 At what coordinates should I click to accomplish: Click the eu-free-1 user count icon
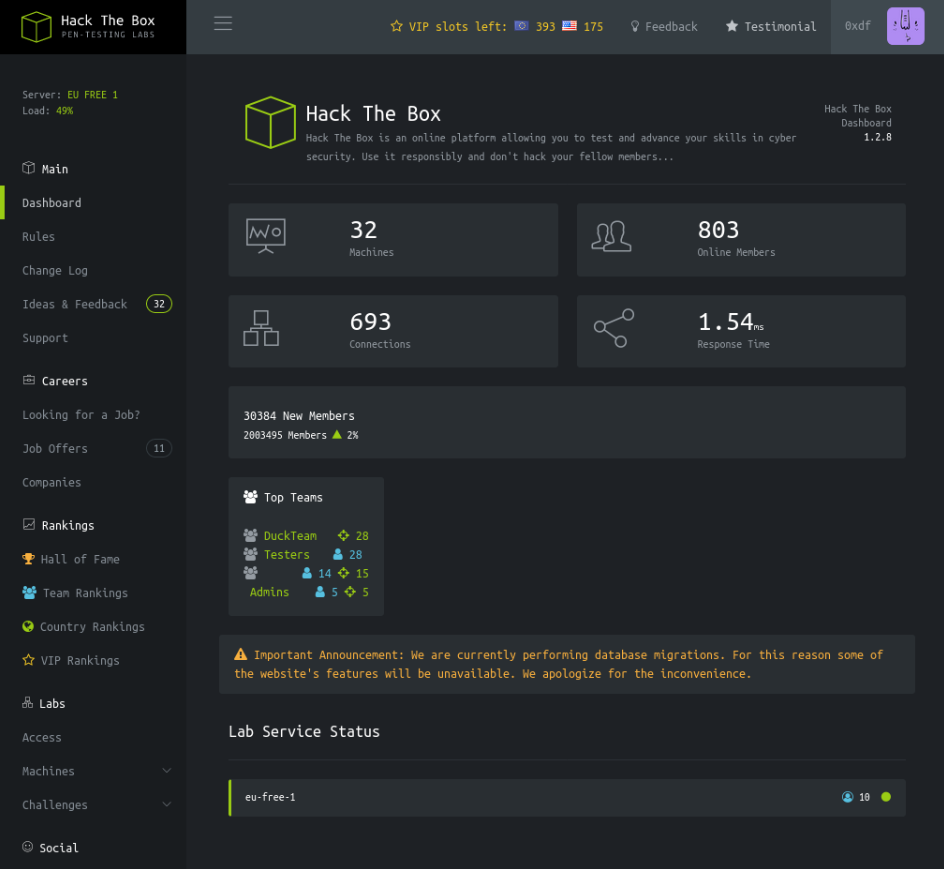coord(848,797)
